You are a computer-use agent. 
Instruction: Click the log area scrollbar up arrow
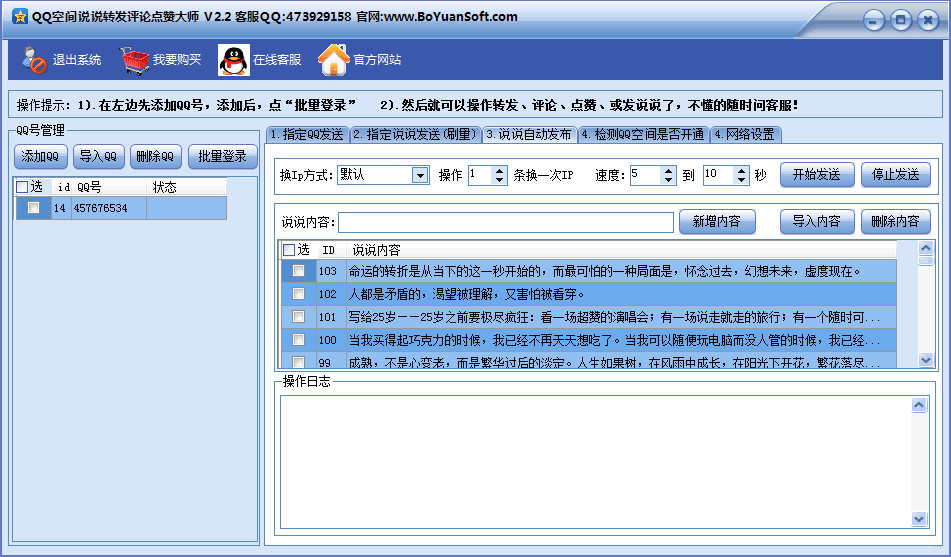[x=919, y=405]
